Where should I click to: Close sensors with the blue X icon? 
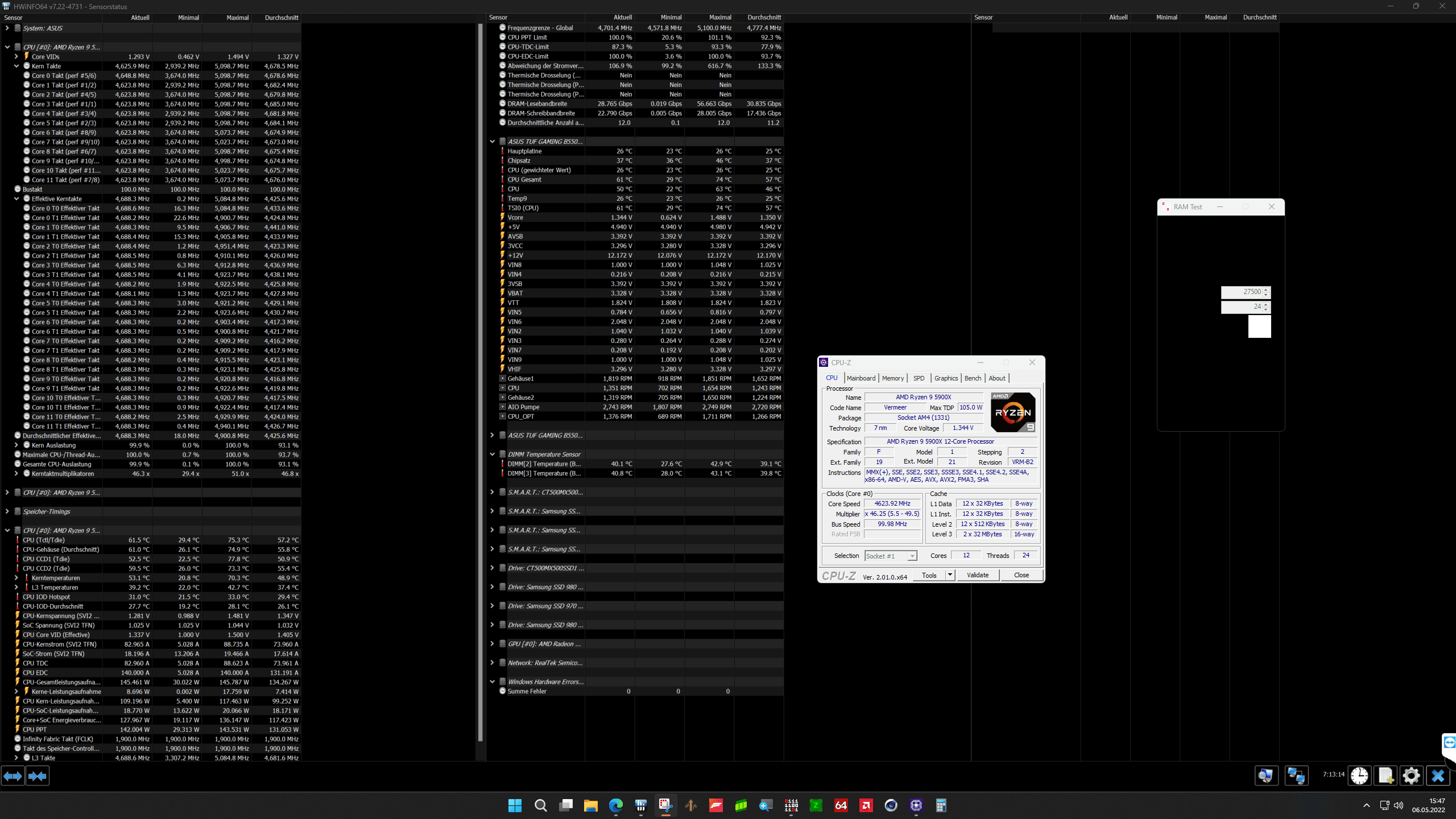point(1438,776)
